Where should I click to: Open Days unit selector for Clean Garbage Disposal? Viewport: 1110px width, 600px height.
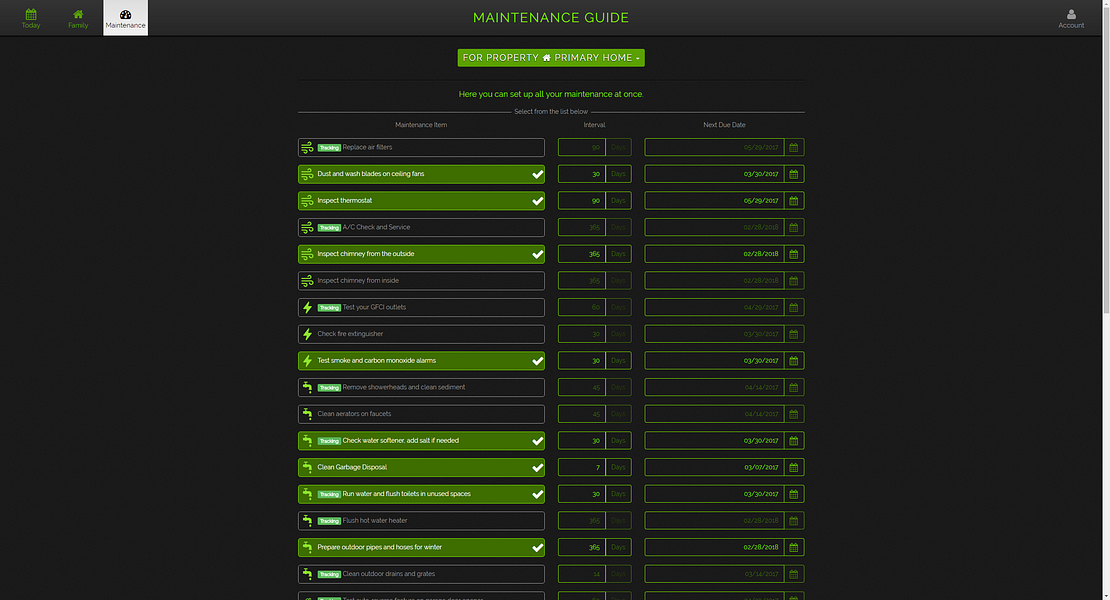pos(618,467)
